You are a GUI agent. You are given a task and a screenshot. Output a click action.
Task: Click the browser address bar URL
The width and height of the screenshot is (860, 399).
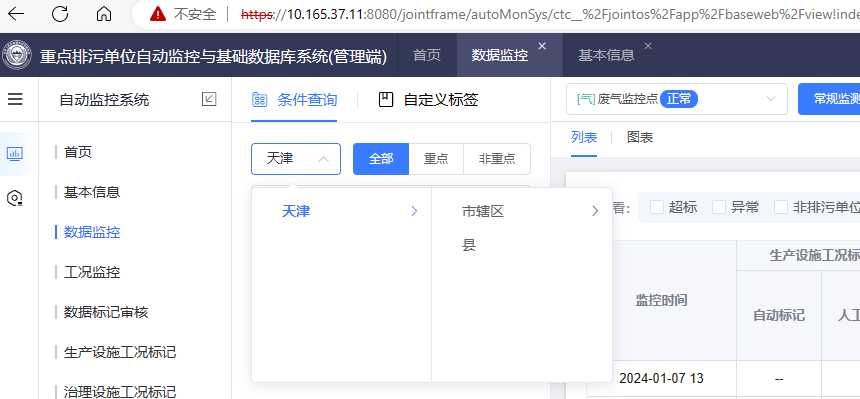(x=550, y=14)
